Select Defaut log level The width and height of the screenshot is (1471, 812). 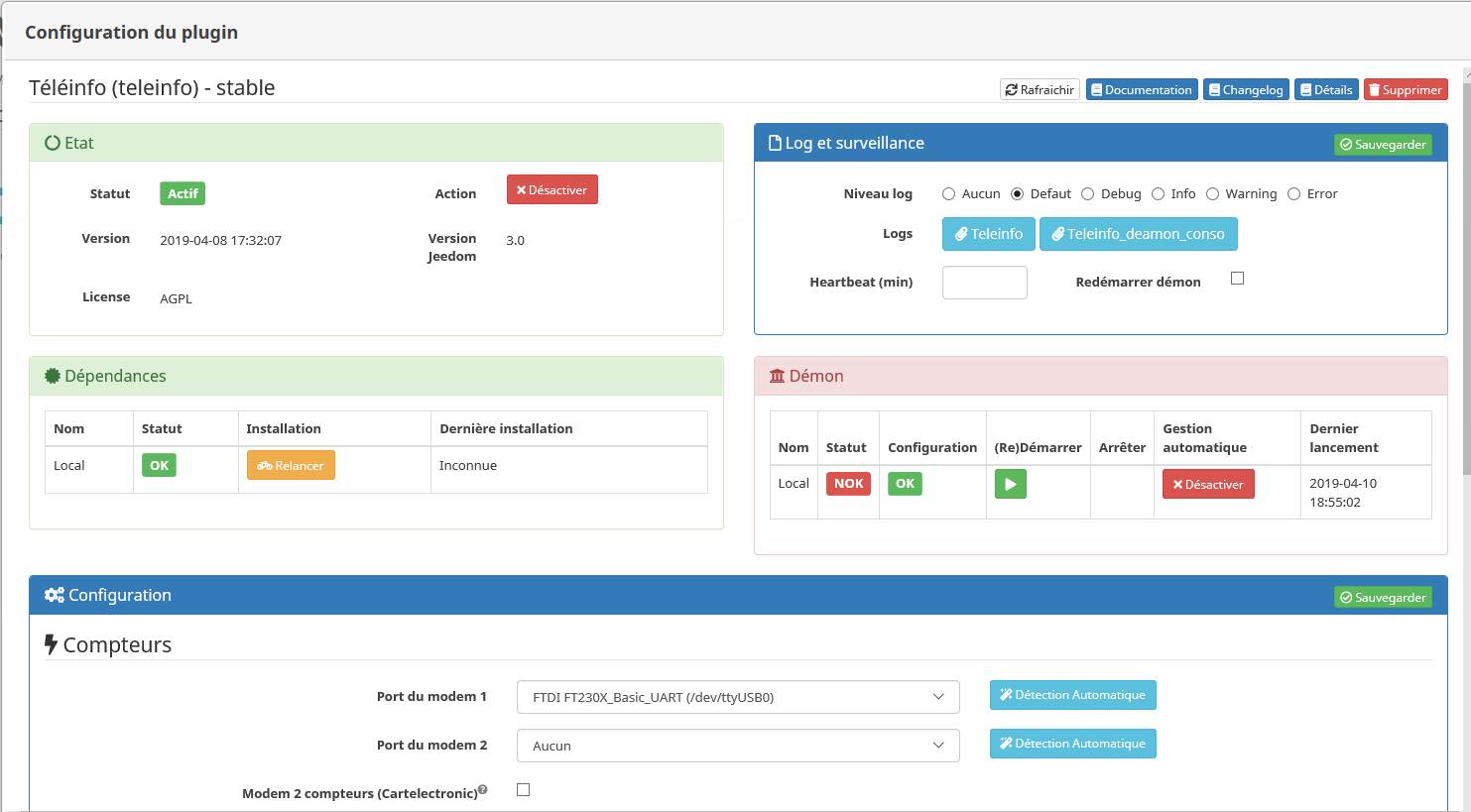pos(1017,194)
